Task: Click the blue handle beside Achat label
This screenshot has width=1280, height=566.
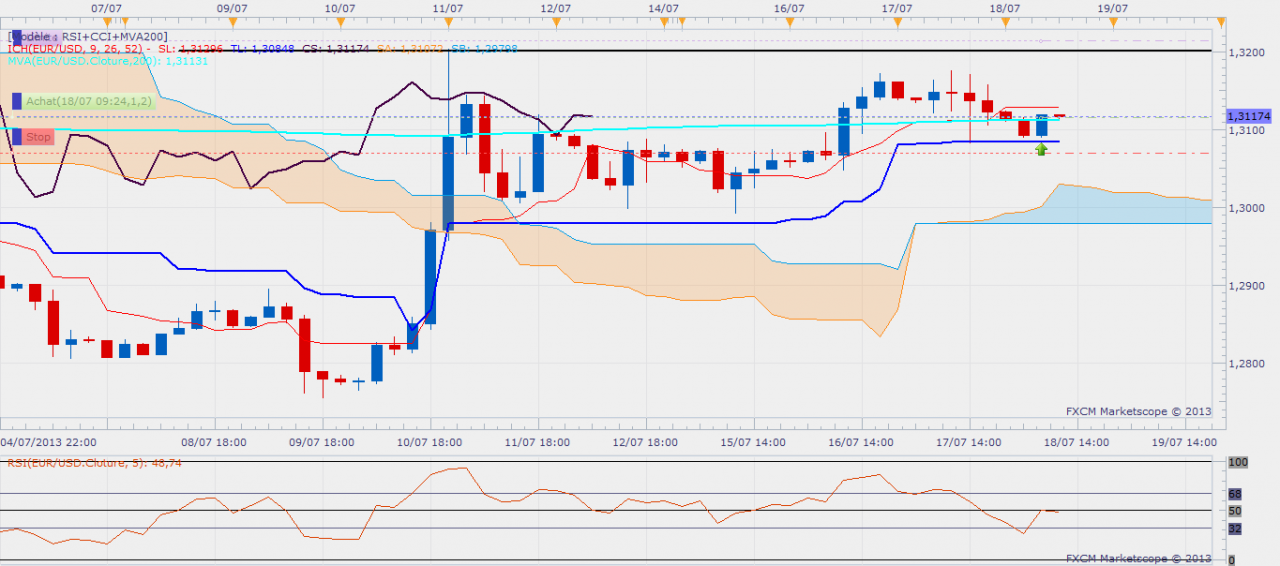Action: [17, 101]
